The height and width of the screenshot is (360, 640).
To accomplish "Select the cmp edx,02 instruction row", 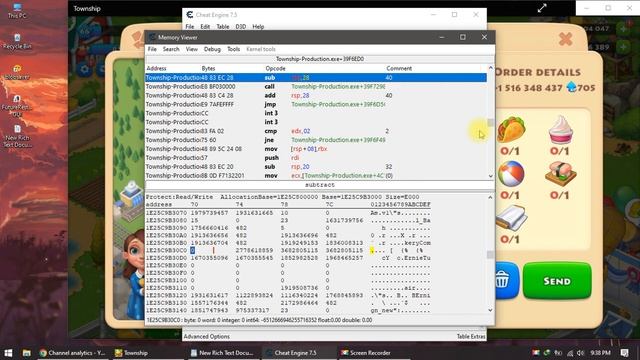I will pyautogui.click(x=316, y=131).
